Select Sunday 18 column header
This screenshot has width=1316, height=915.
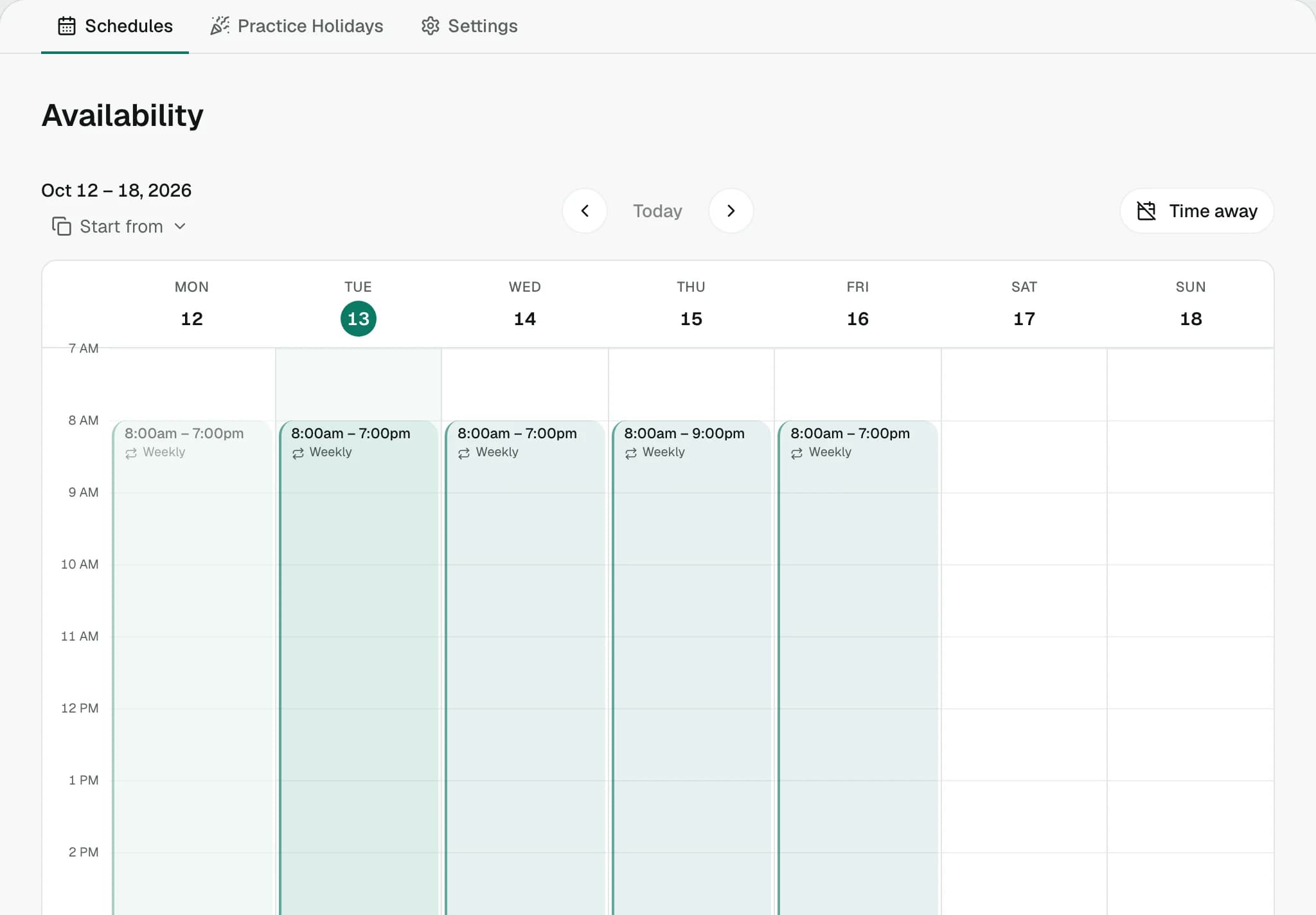(1190, 305)
